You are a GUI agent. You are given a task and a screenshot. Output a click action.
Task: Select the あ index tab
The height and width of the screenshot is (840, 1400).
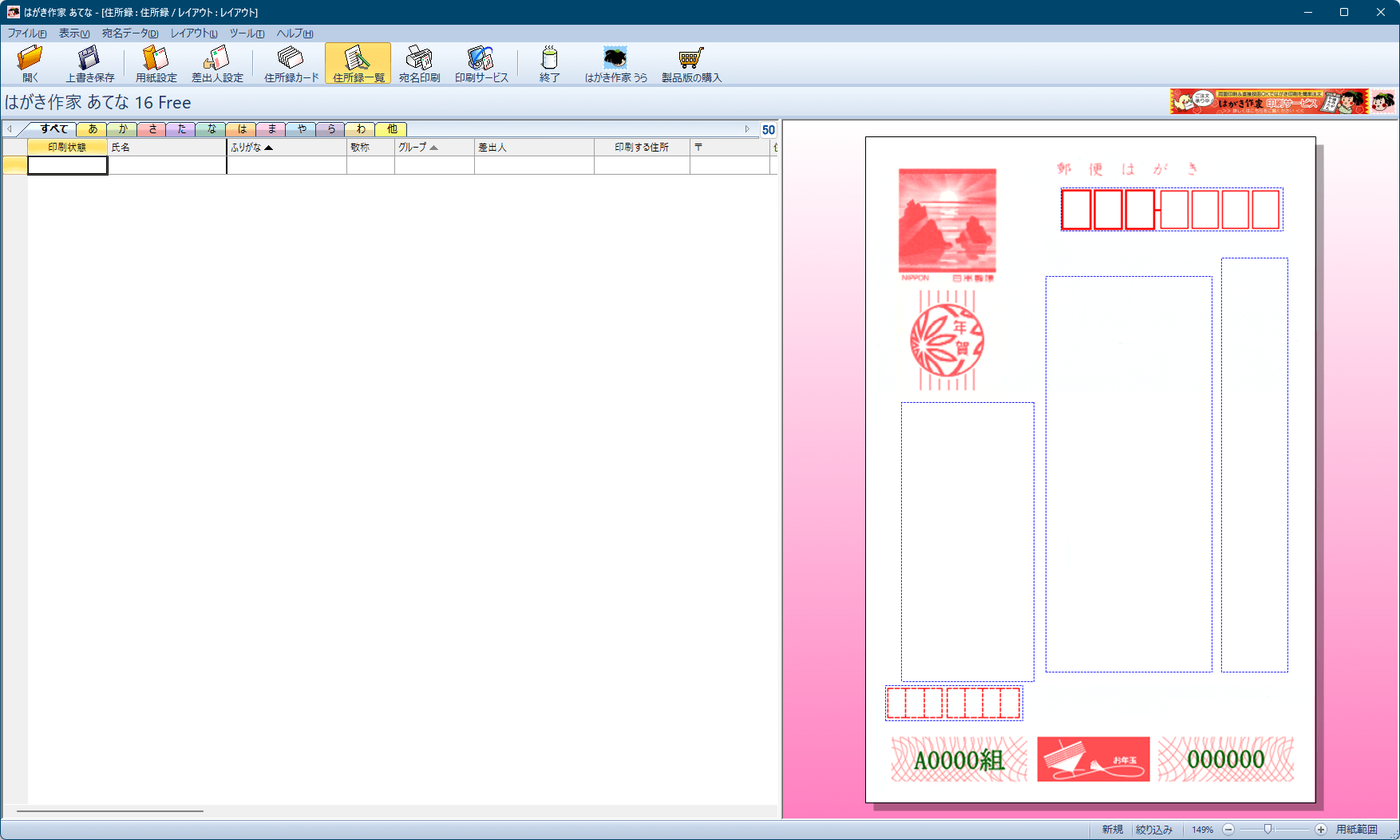coord(93,129)
